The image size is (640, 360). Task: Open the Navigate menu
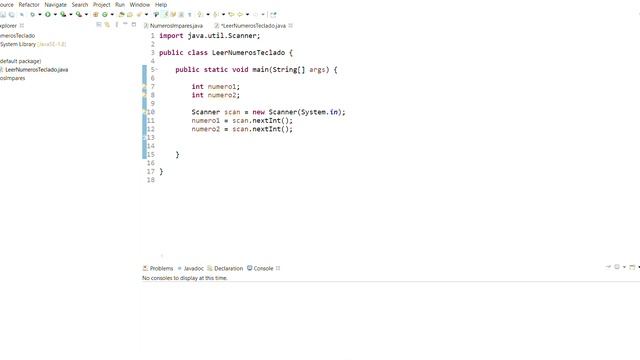[56, 4]
